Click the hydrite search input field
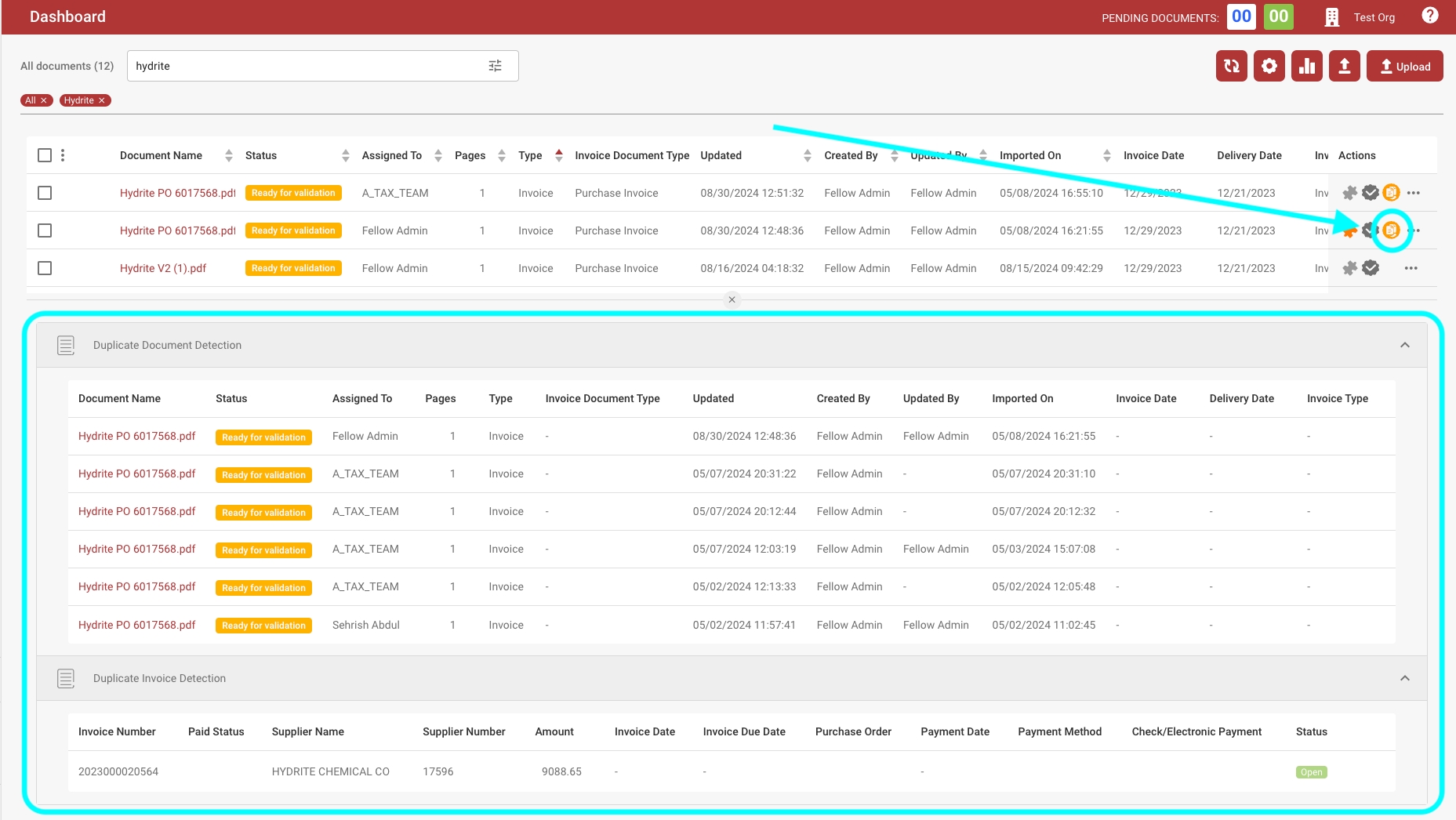The width and height of the screenshot is (1456, 820). pos(306,66)
